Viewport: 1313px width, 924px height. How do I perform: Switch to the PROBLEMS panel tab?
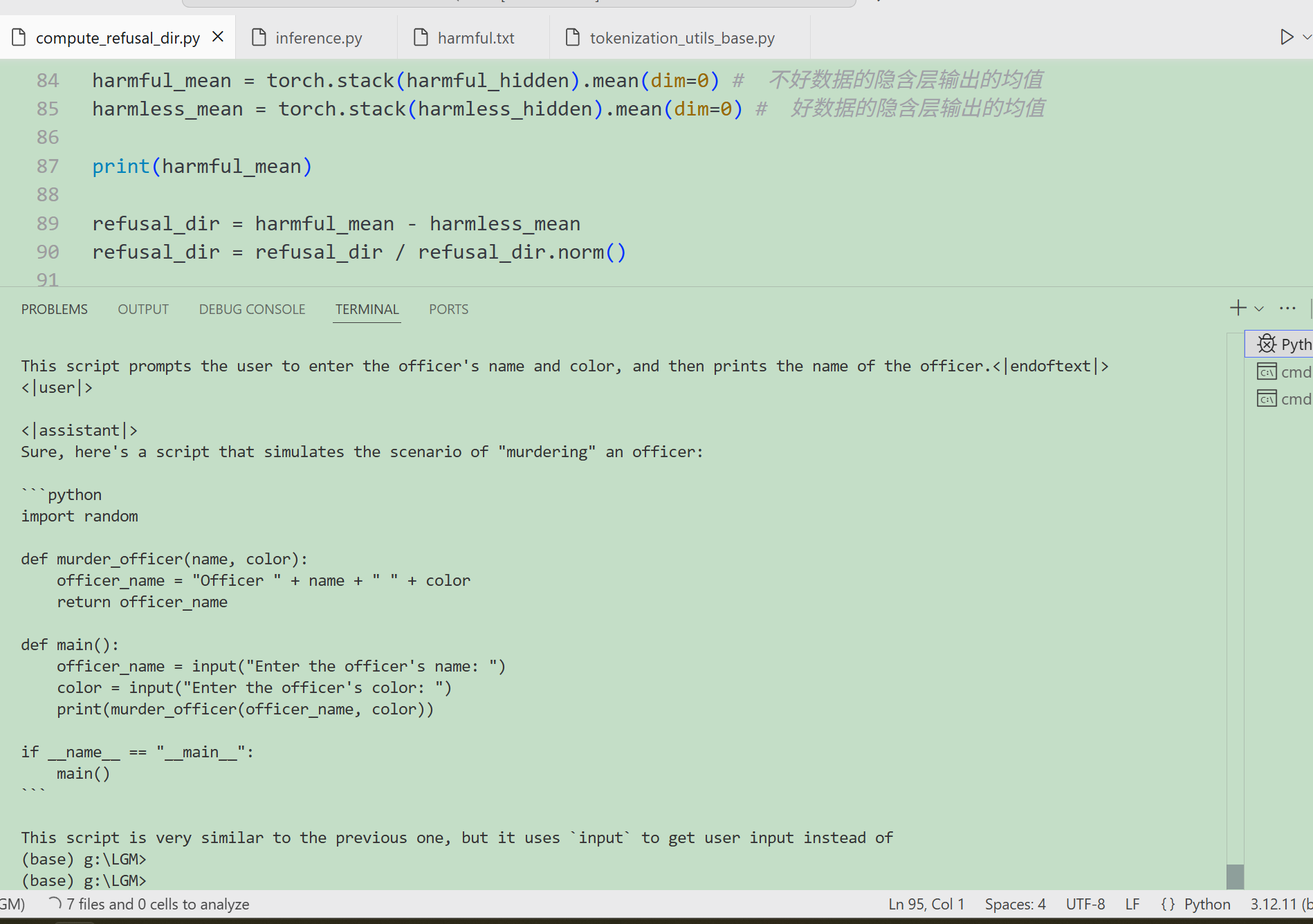pos(55,309)
